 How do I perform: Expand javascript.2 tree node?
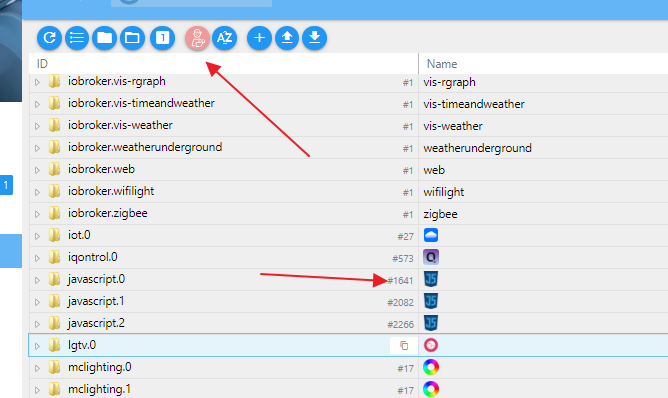[x=37, y=324]
